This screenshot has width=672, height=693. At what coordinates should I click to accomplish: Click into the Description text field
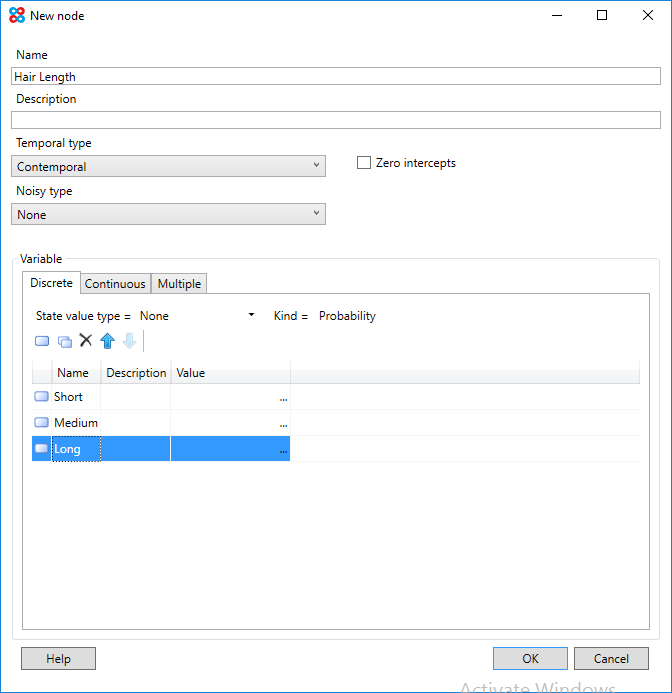[336, 120]
